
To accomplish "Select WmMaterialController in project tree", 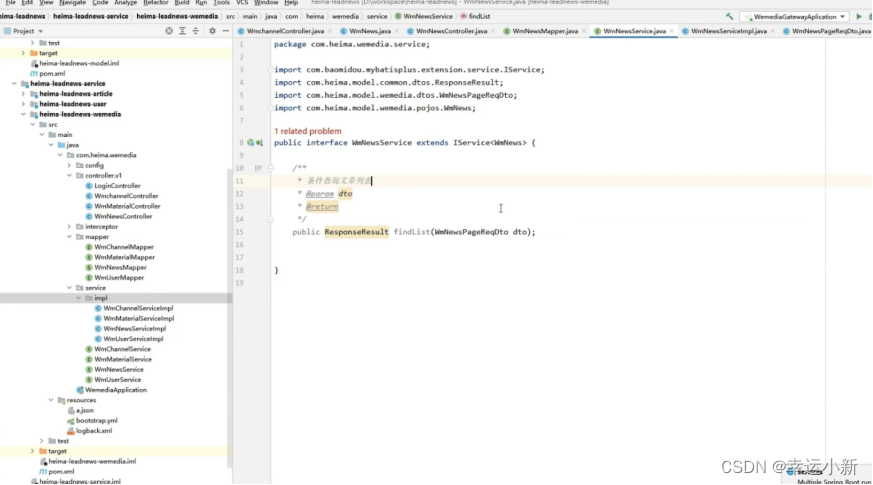I will point(127,206).
